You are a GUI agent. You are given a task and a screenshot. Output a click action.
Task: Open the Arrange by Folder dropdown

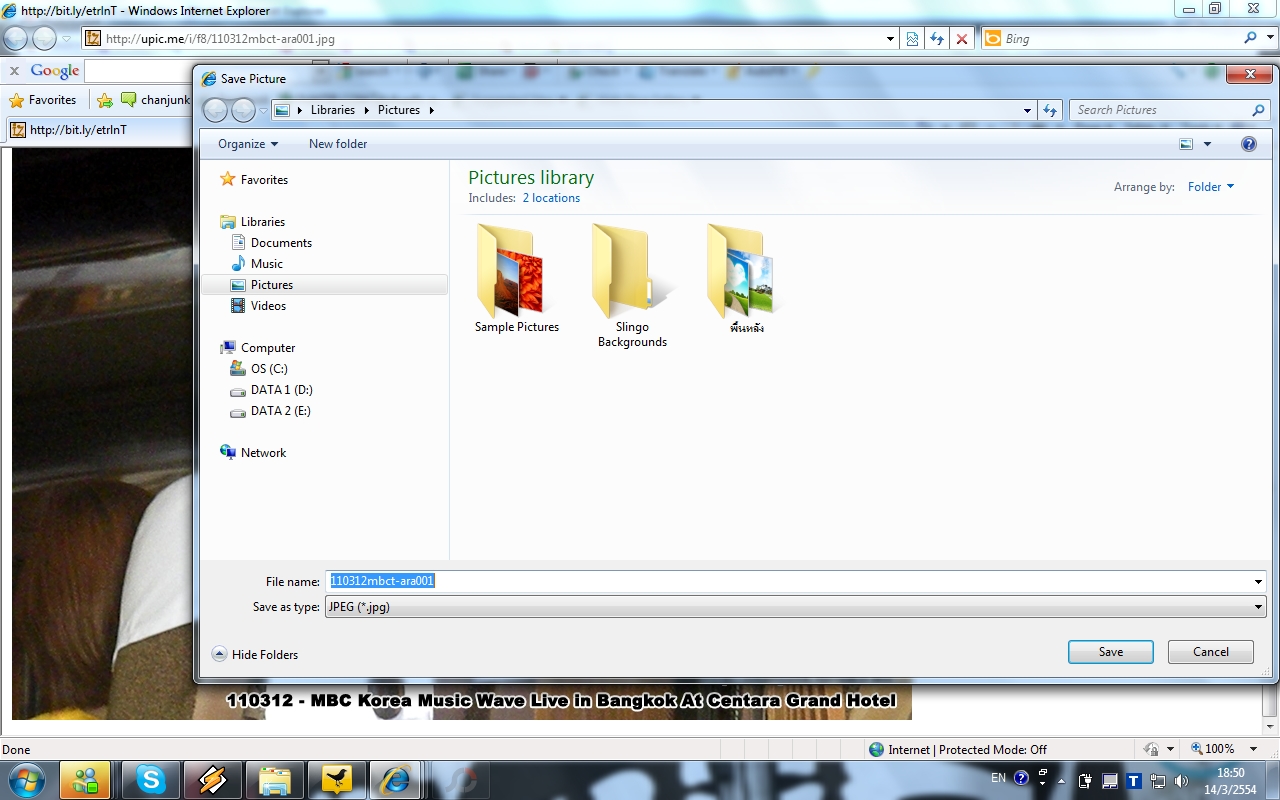[1211, 187]
